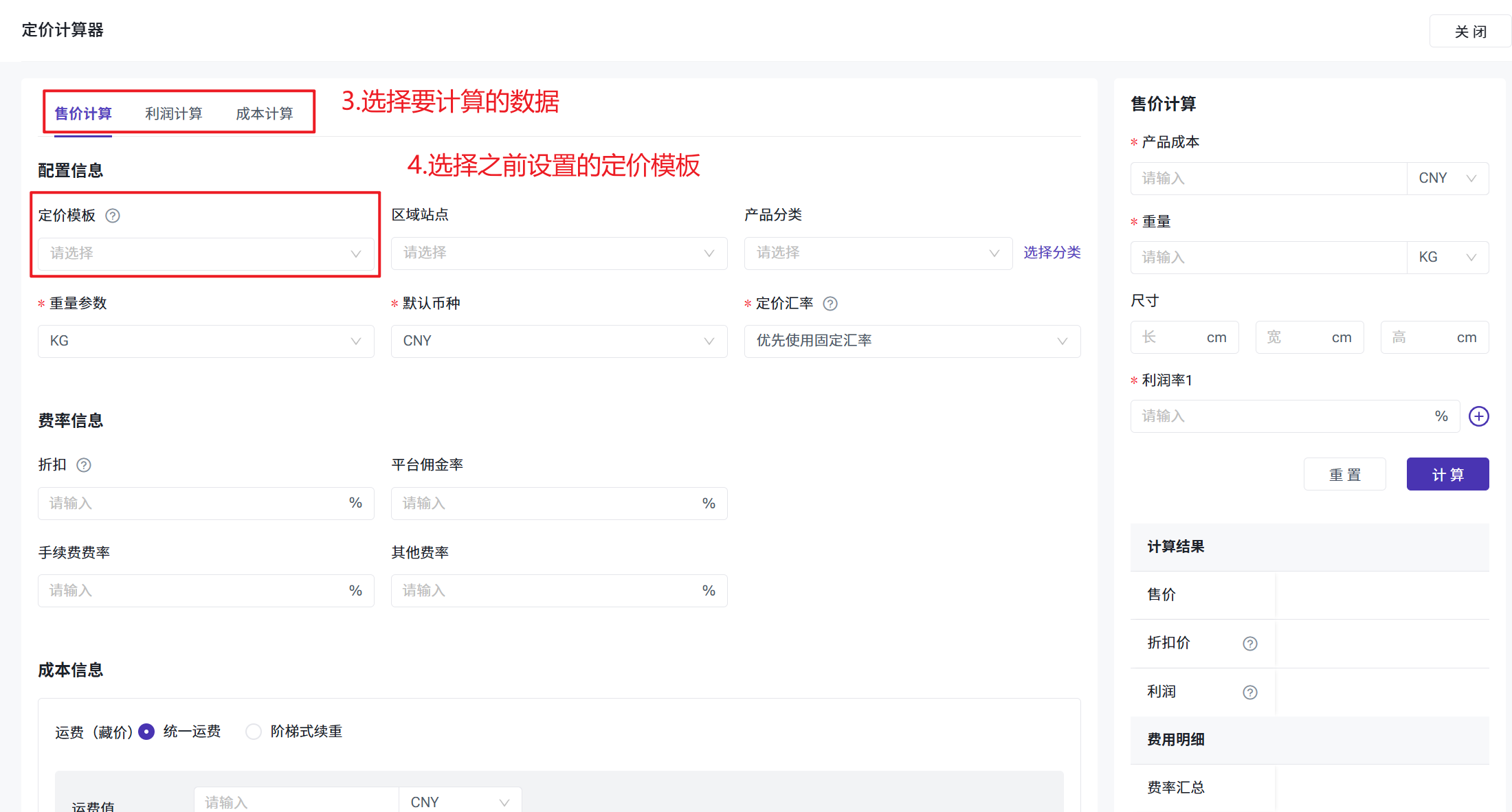Click help icon beside 定价模板 label
Image resolution: width=1512 pixels, height=812 pixels.
(x=113, y=216)
